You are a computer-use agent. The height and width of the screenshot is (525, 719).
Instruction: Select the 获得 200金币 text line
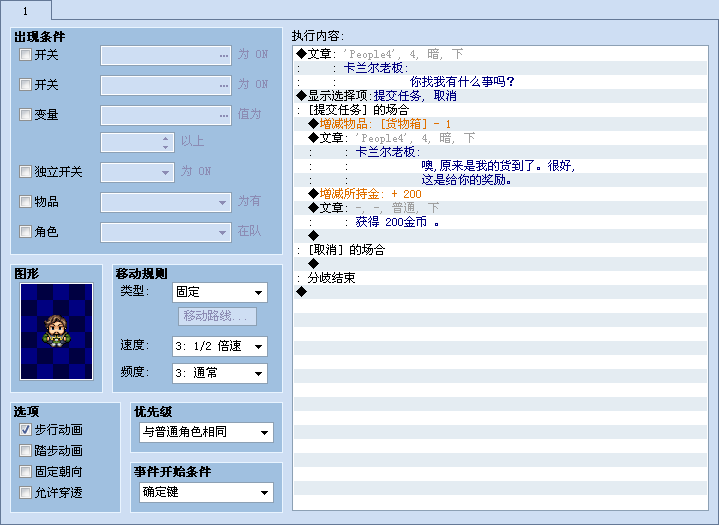pos(501,222)
